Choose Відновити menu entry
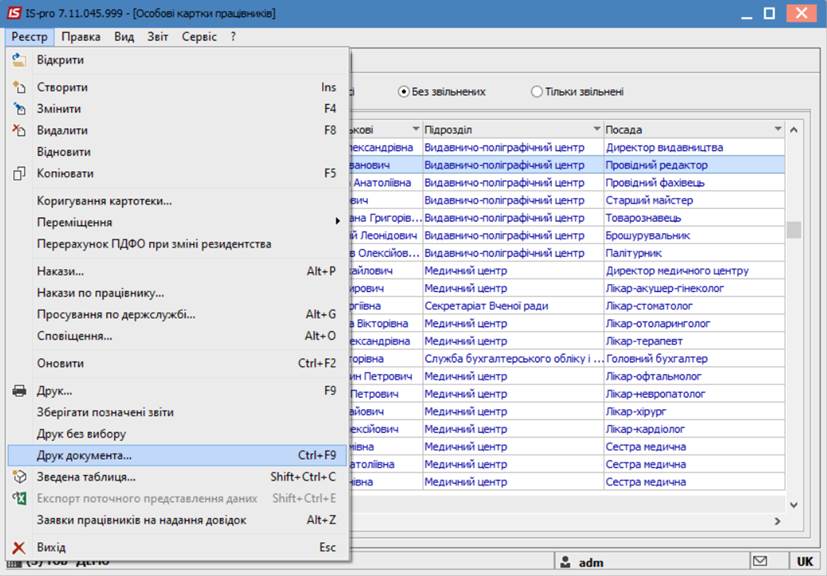The width and height of the screenshot is (827, 576). (x=177, y=152)
